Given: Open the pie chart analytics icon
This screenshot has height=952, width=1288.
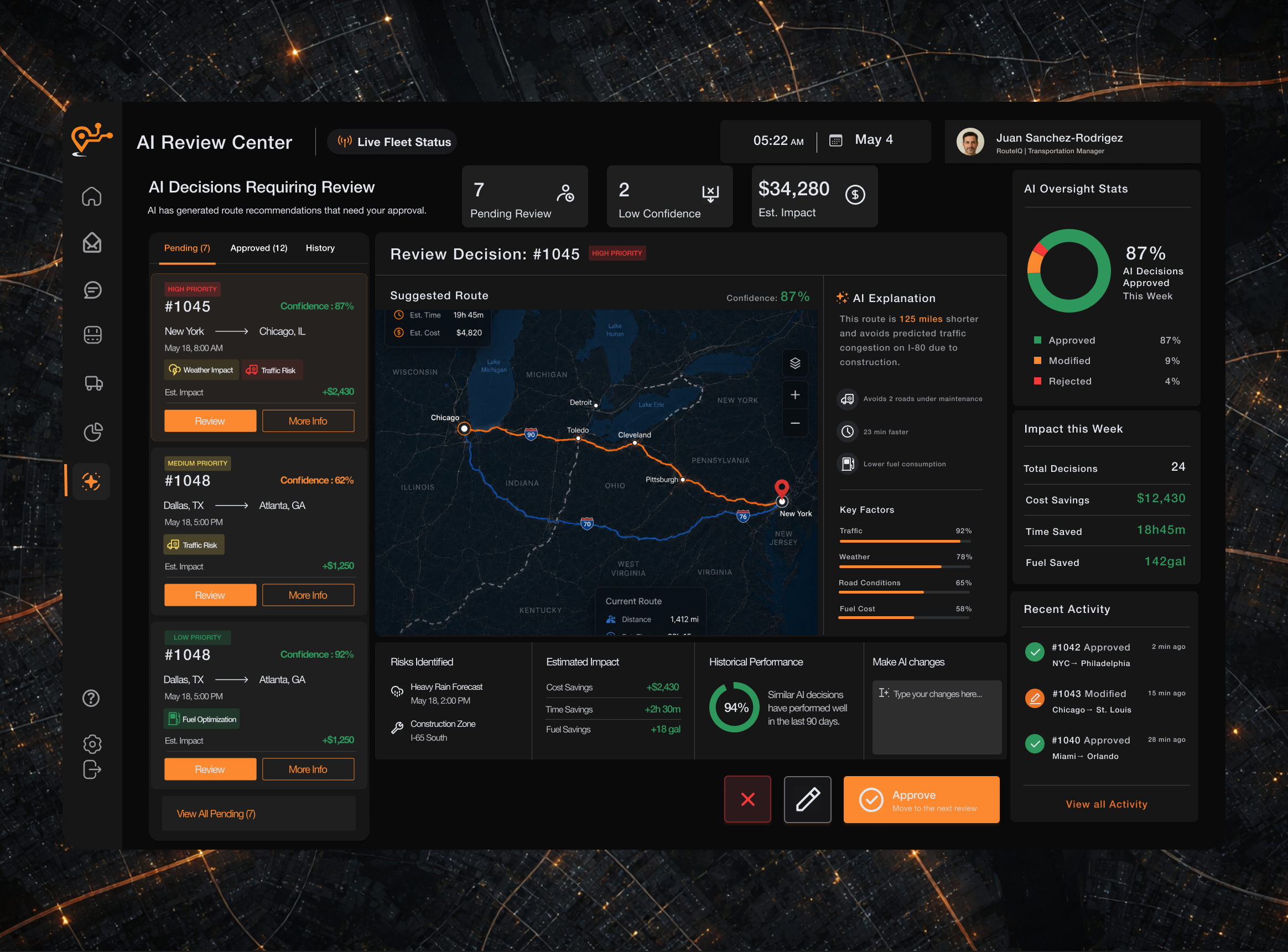Looking at the screenshot, I should point(93,431).
